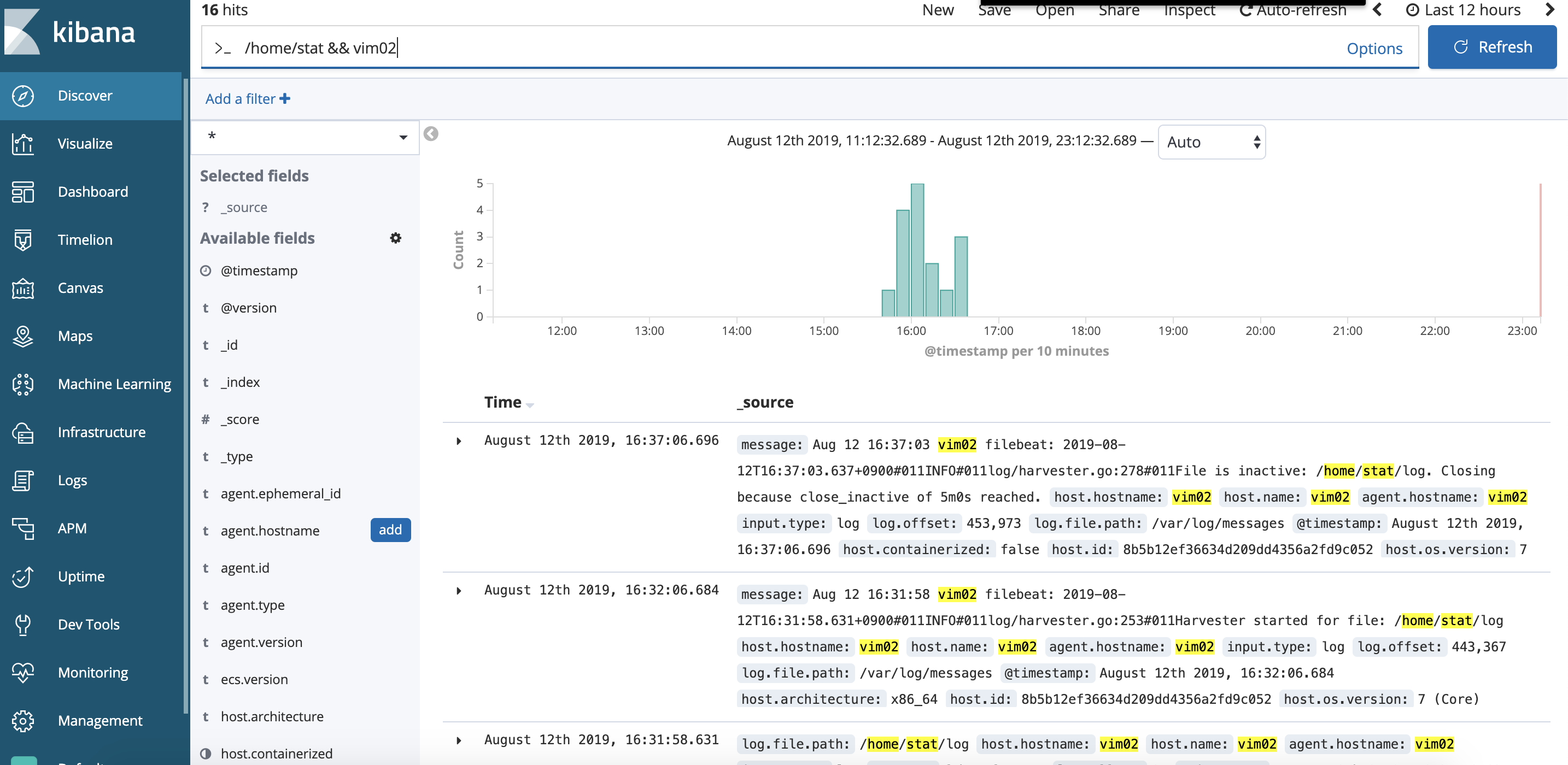1568x765 pixels.
Task: Navigate to the Dashboard section
Action: (x=92, y=191)
